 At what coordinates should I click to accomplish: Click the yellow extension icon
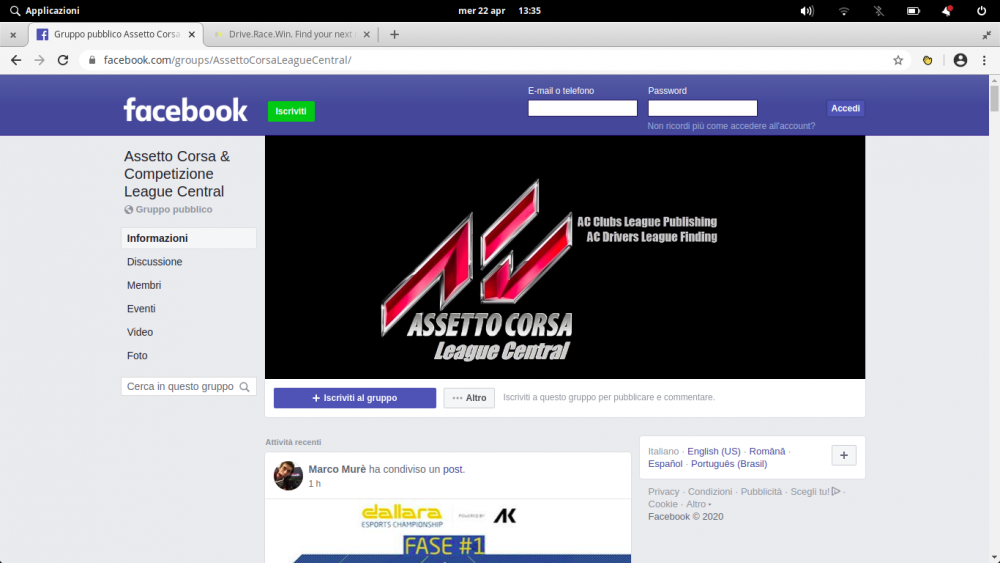click(x=927, y=60)
